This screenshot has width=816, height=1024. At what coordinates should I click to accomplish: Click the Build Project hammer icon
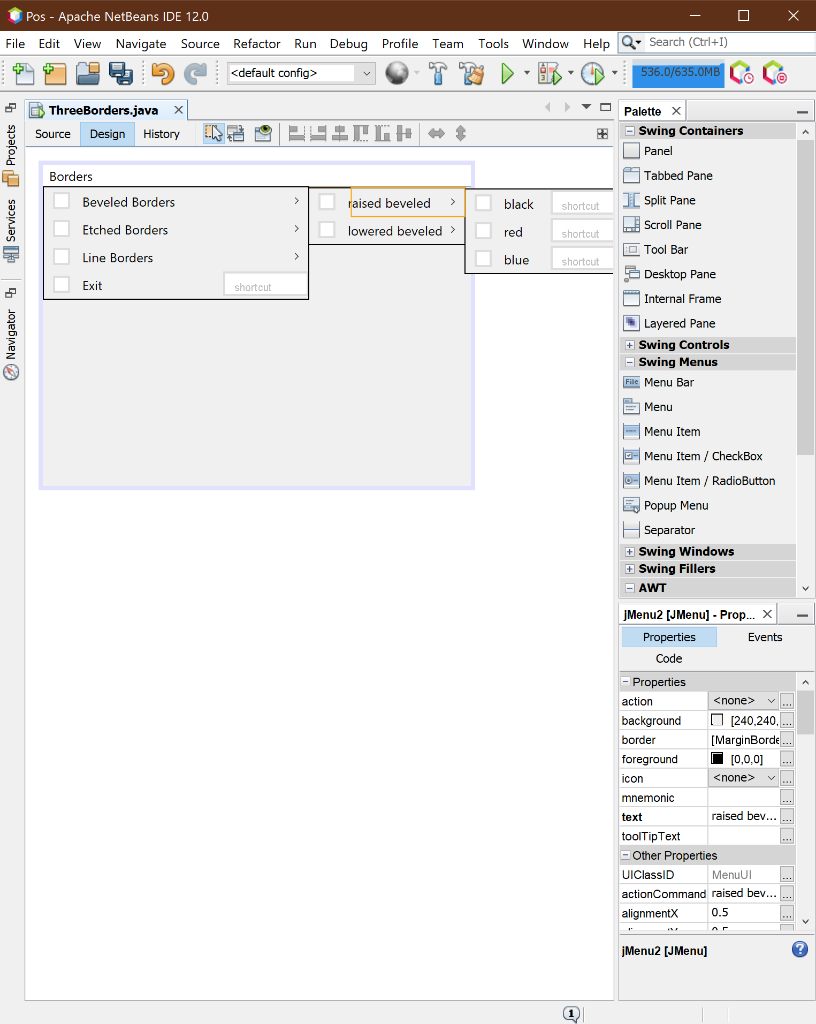pos(438,73)
